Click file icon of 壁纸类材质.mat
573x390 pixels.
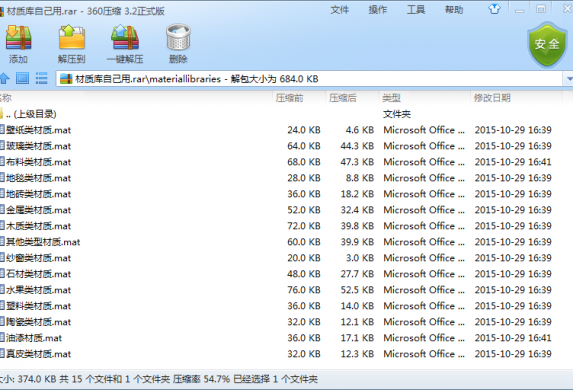click(2, 130)
